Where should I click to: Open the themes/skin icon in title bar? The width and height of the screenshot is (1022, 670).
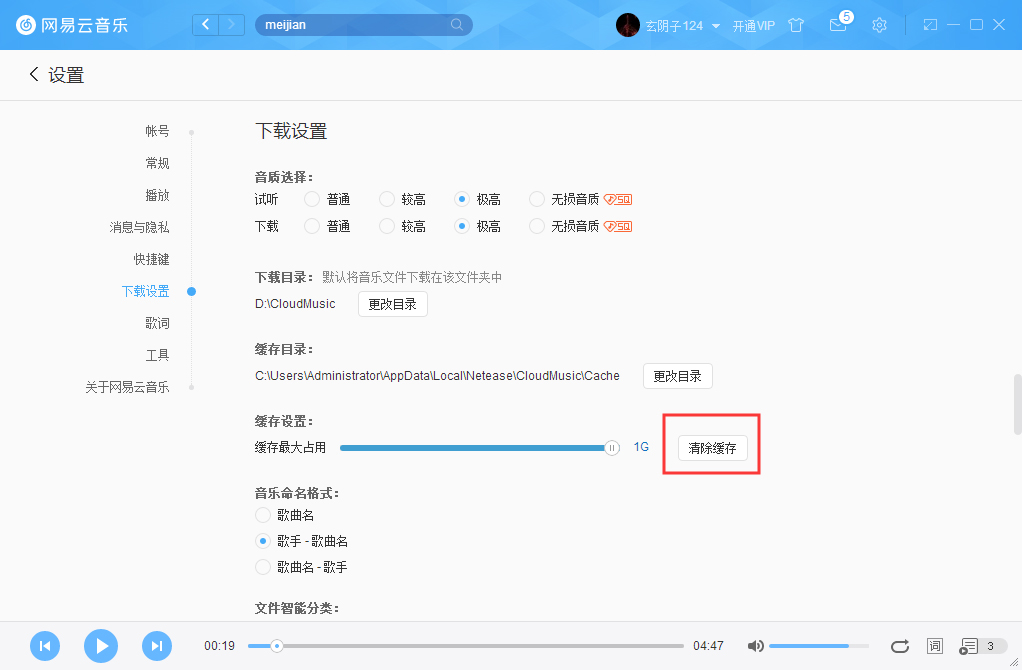[x=796, y=24]
